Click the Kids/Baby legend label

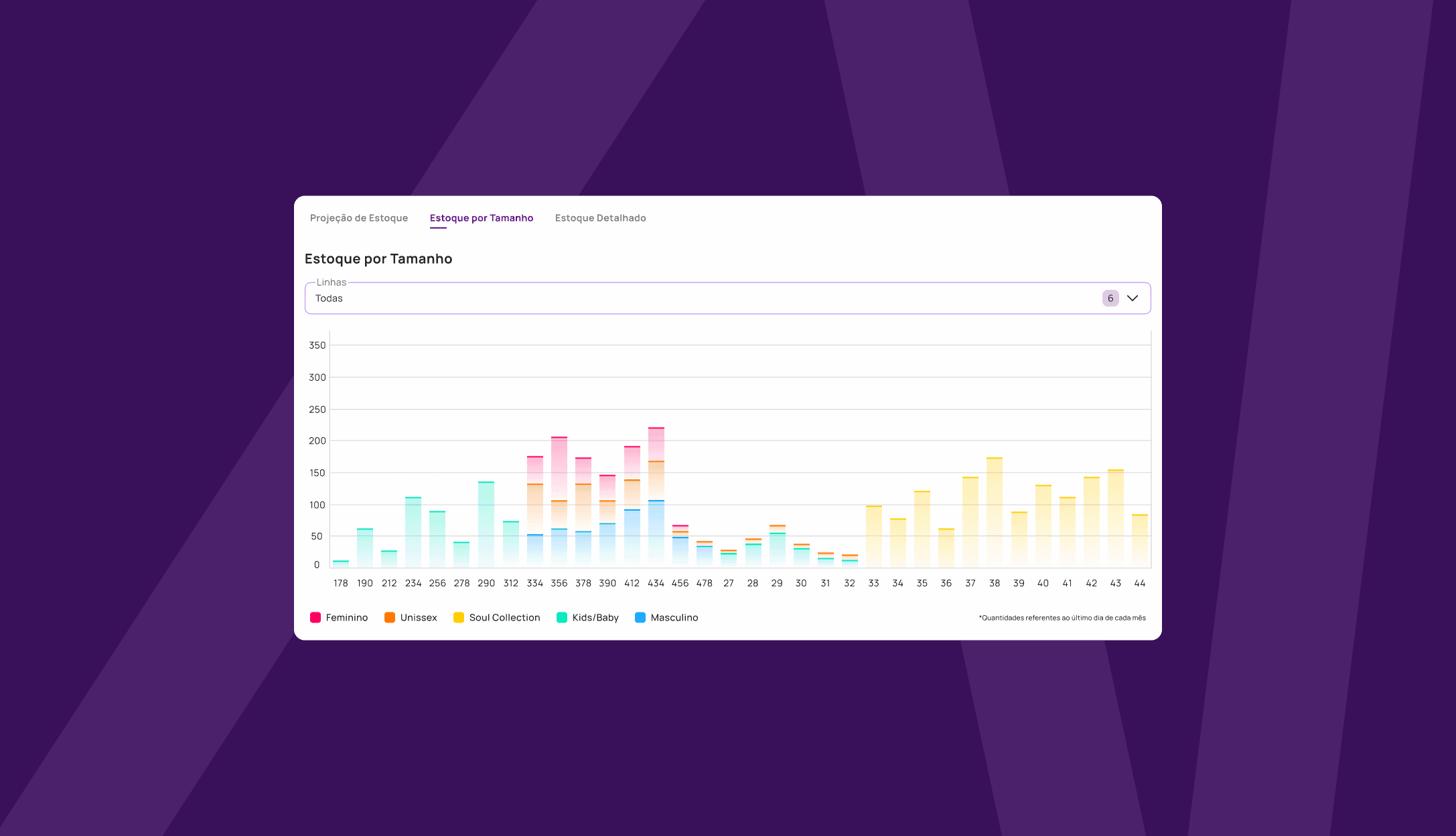[595, 618]
